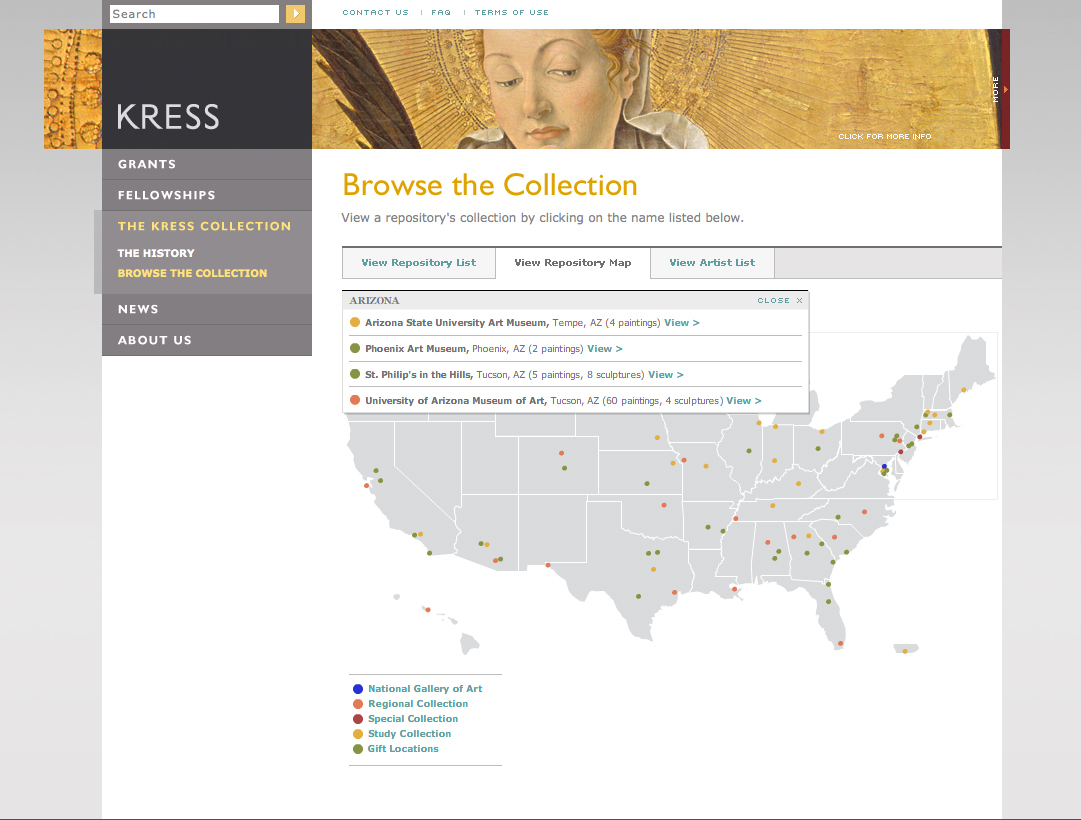Click the National Gallery of Art legend link
Image resolution: width=1081 pixels, height=820 pixels.
(425, 689)
